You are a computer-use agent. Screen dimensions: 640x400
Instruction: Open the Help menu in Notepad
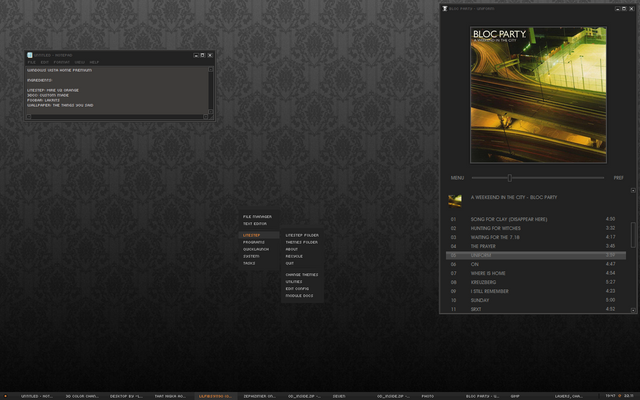(94, 62)
